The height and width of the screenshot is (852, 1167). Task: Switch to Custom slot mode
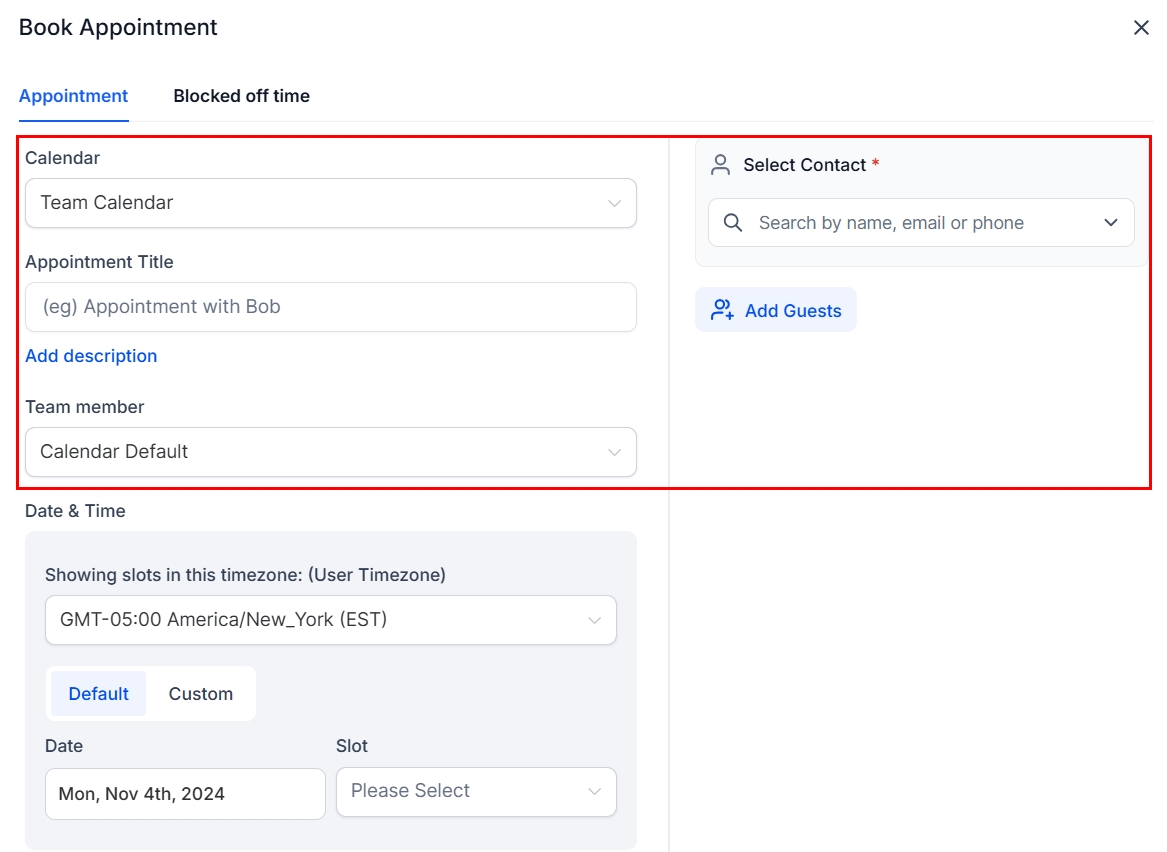coord(200,694)
